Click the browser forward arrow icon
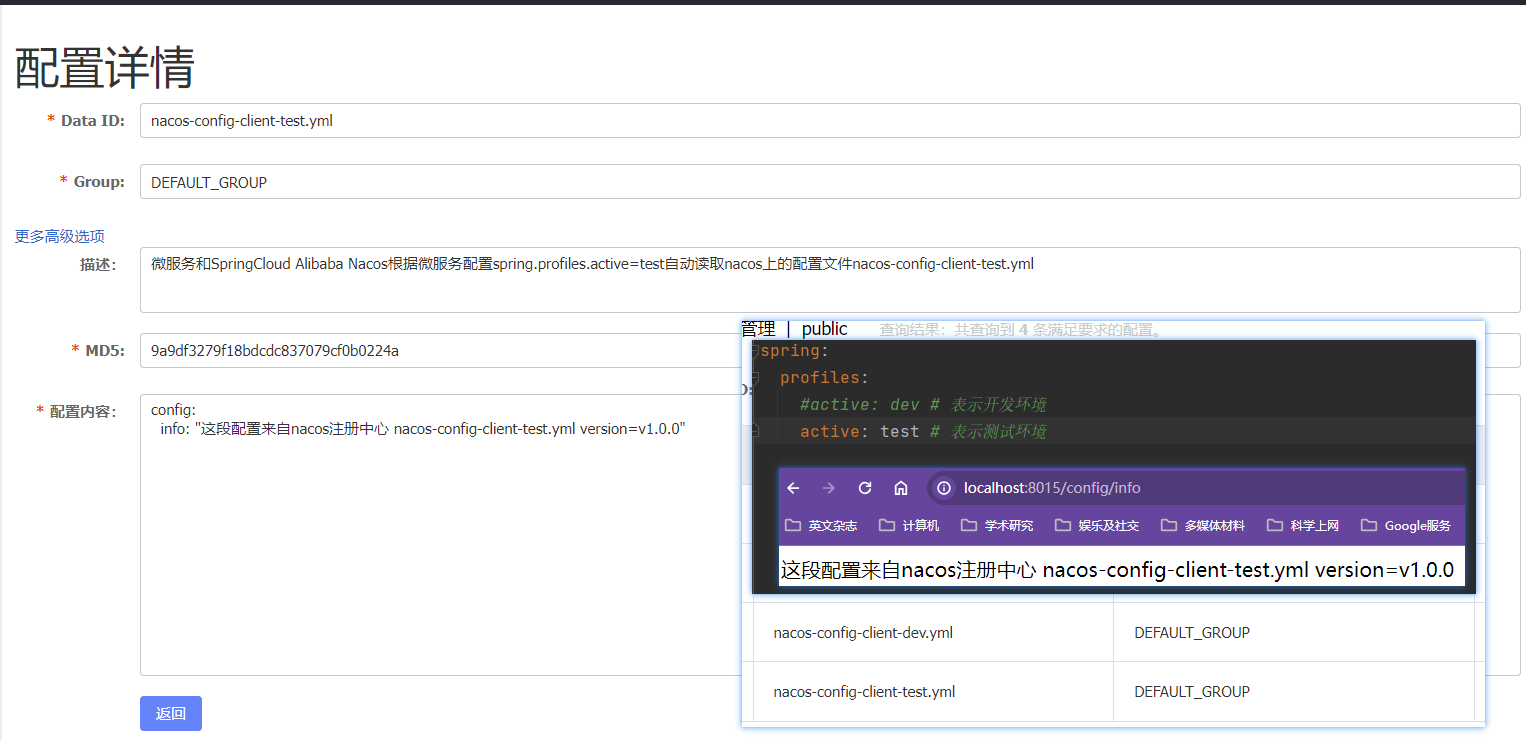Screen dimensions: 1526x740 pos(828,488)
